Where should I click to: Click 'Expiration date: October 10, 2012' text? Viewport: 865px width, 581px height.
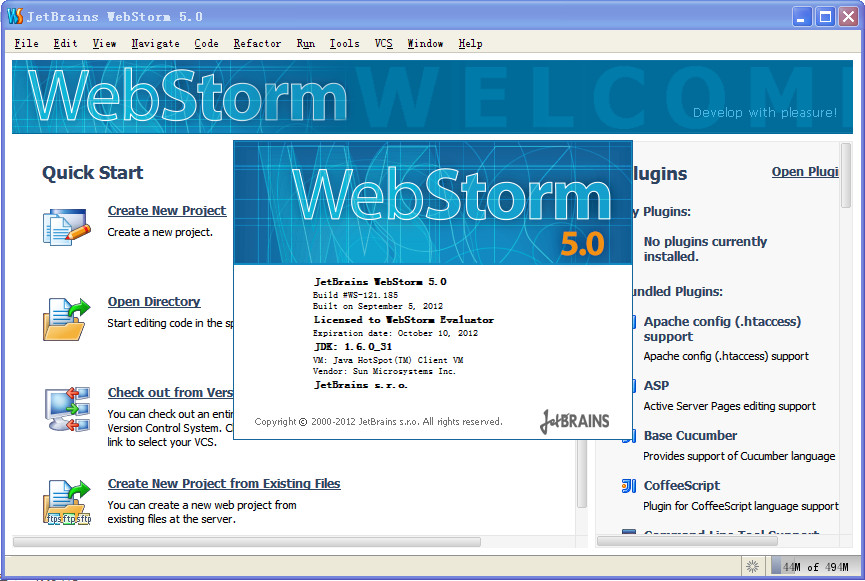[x=396, y=333]
